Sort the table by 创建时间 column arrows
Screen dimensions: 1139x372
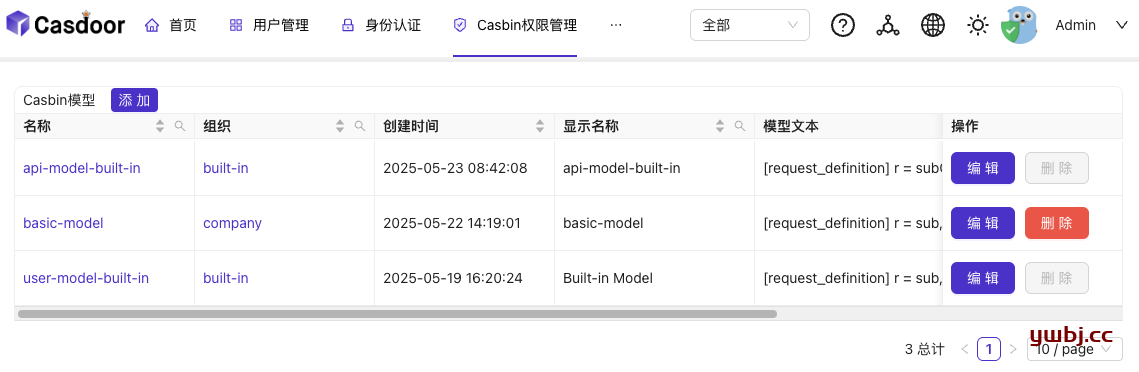(540, 126)
